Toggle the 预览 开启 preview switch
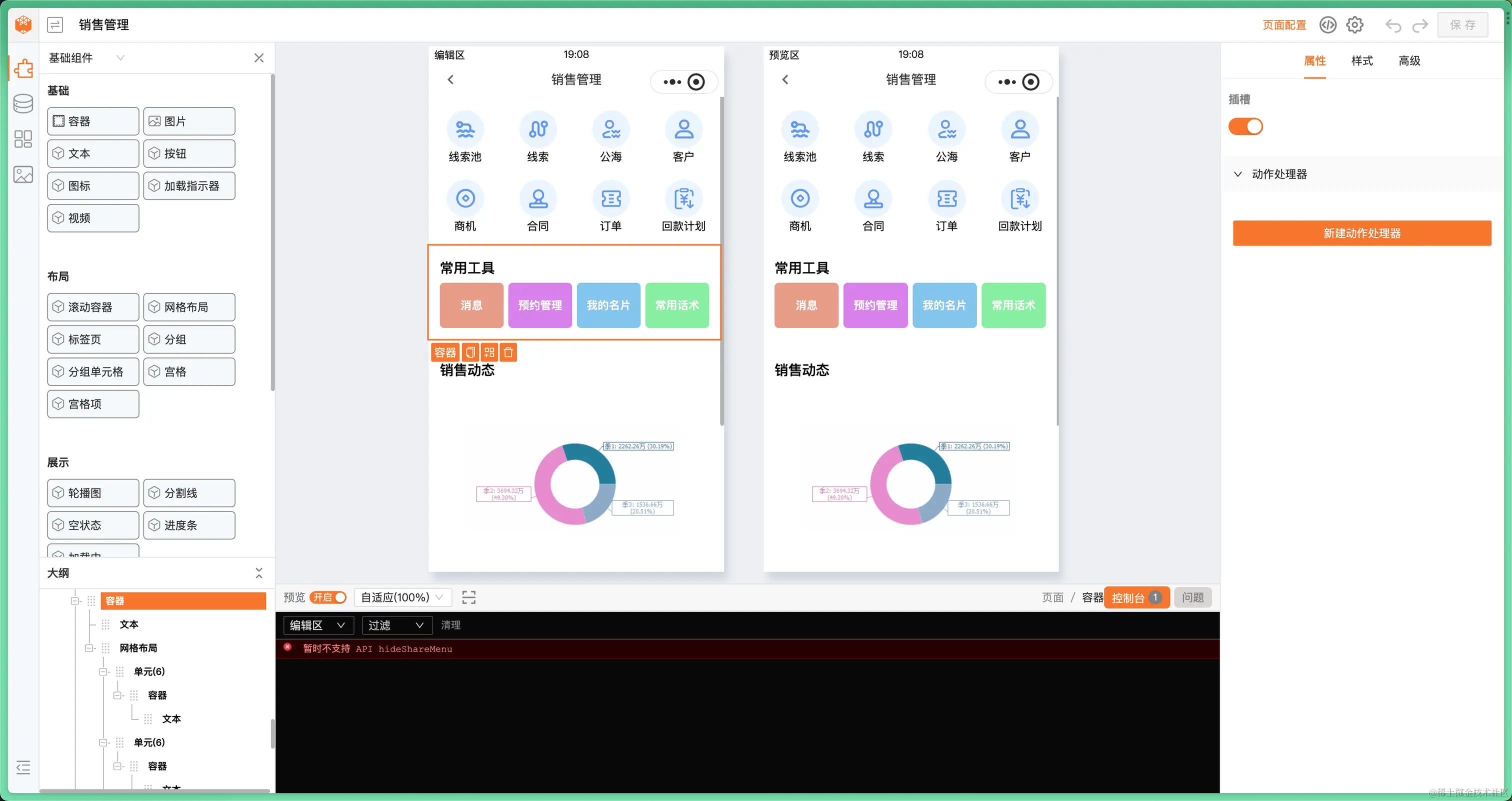Viewport: 1512px width, 801px height. [x=328, y=597]
